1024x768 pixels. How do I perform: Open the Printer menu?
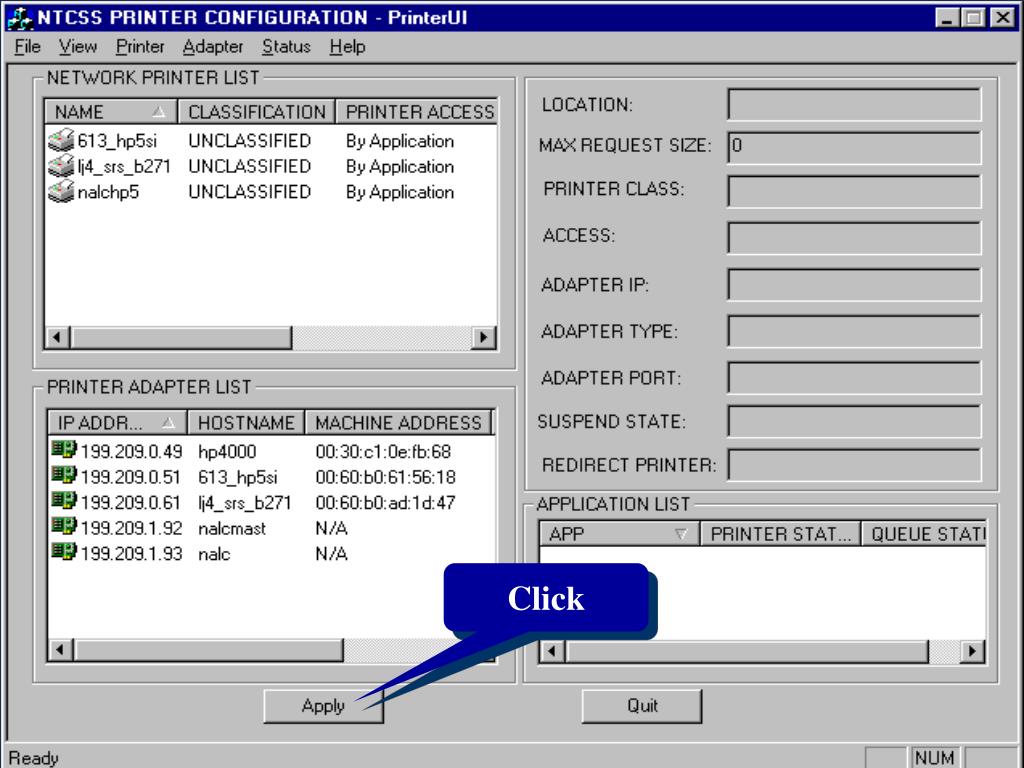[x=140, y=47]
